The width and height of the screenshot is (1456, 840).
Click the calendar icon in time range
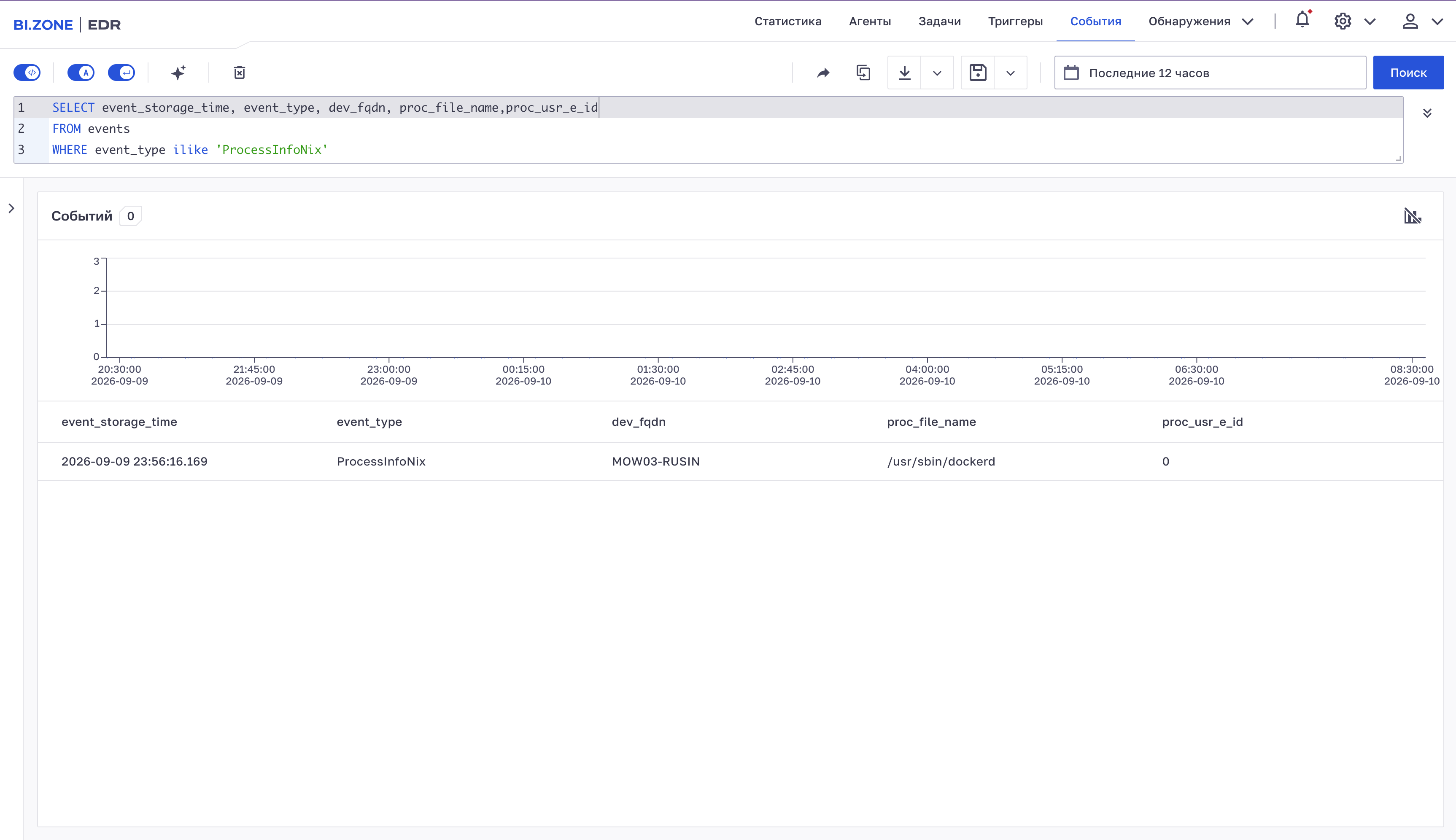pos(1071,73)
